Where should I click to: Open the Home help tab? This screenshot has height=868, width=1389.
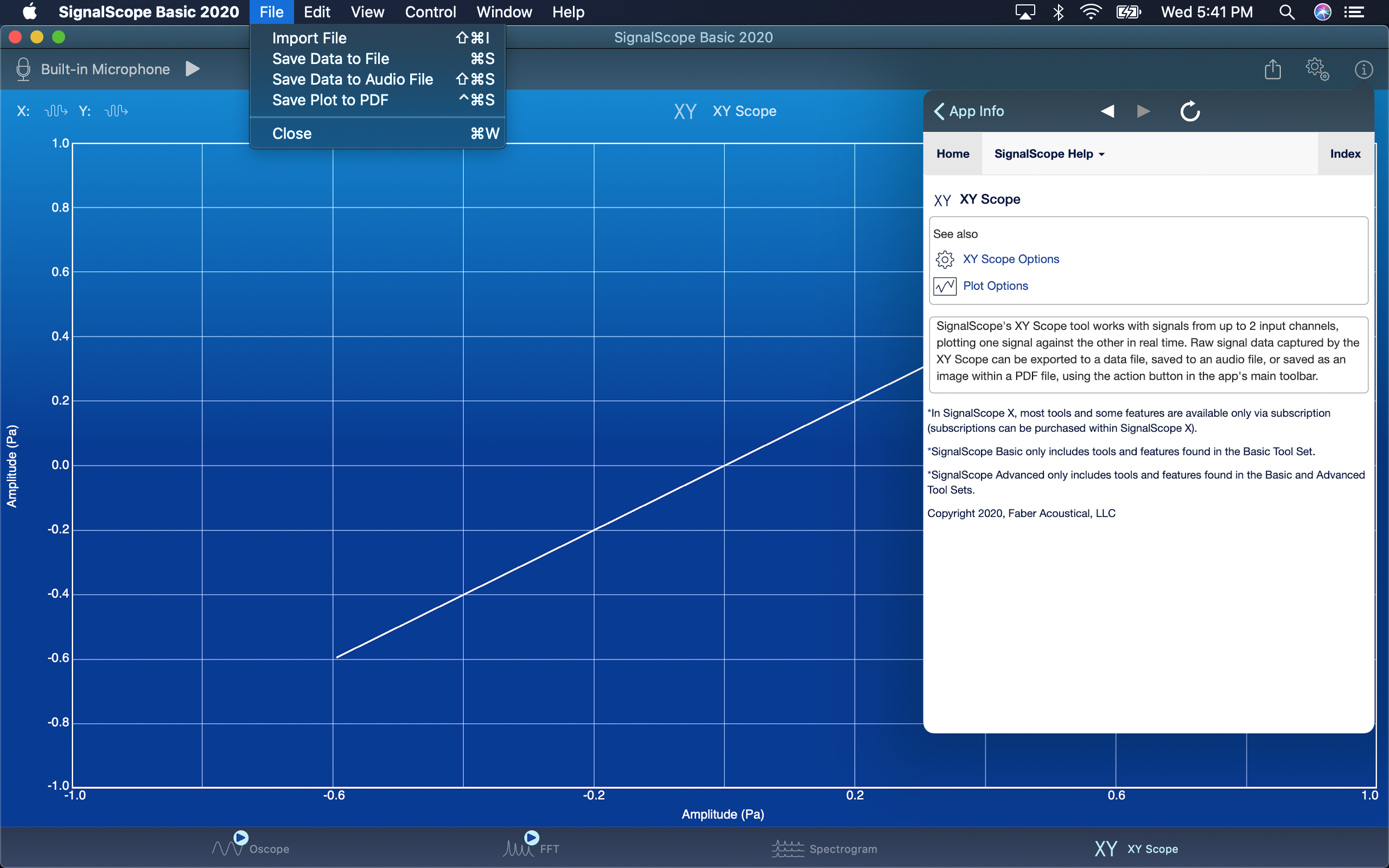click(x=953, y=154)
